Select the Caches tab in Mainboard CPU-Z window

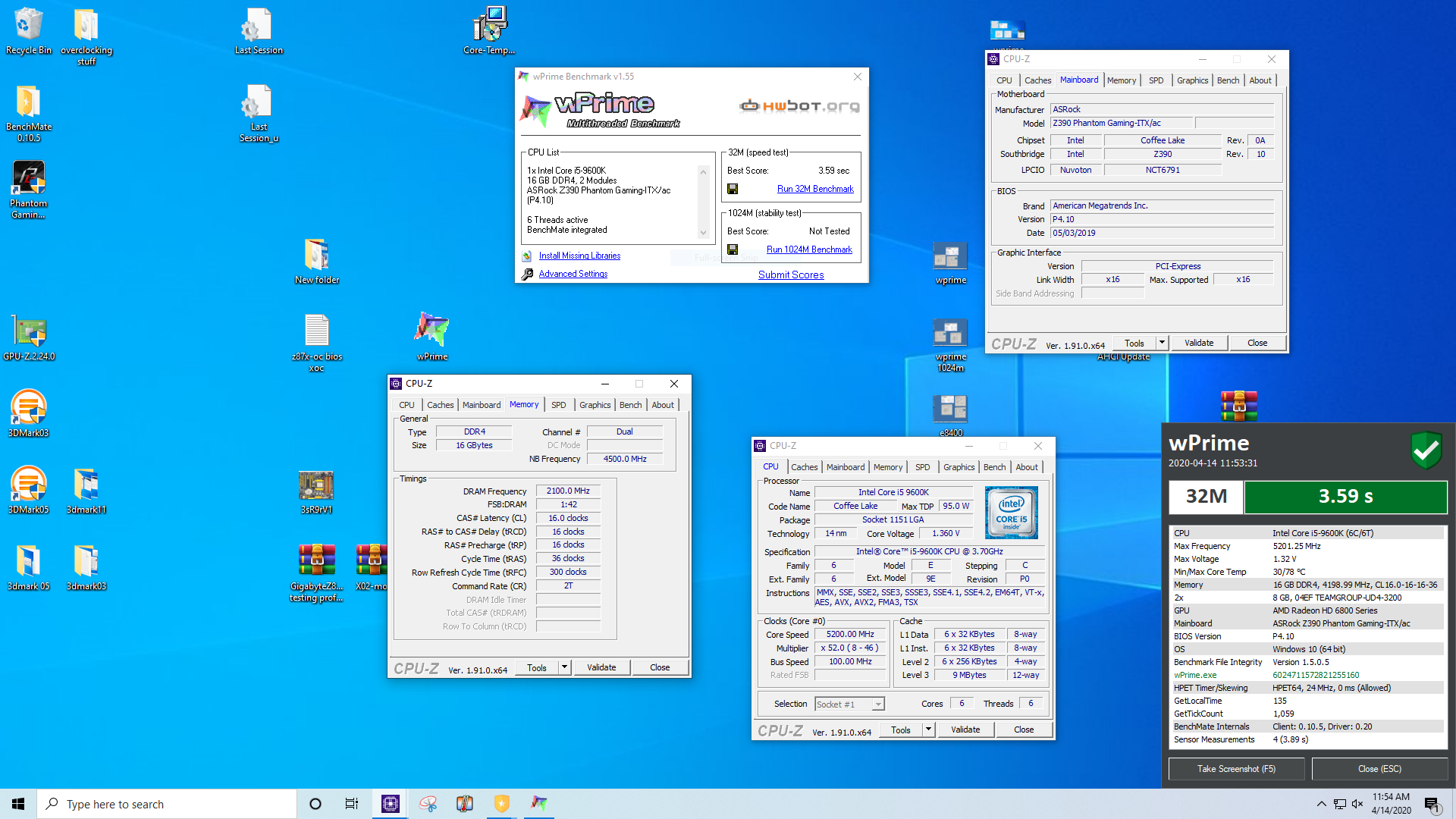[1037, 80]
